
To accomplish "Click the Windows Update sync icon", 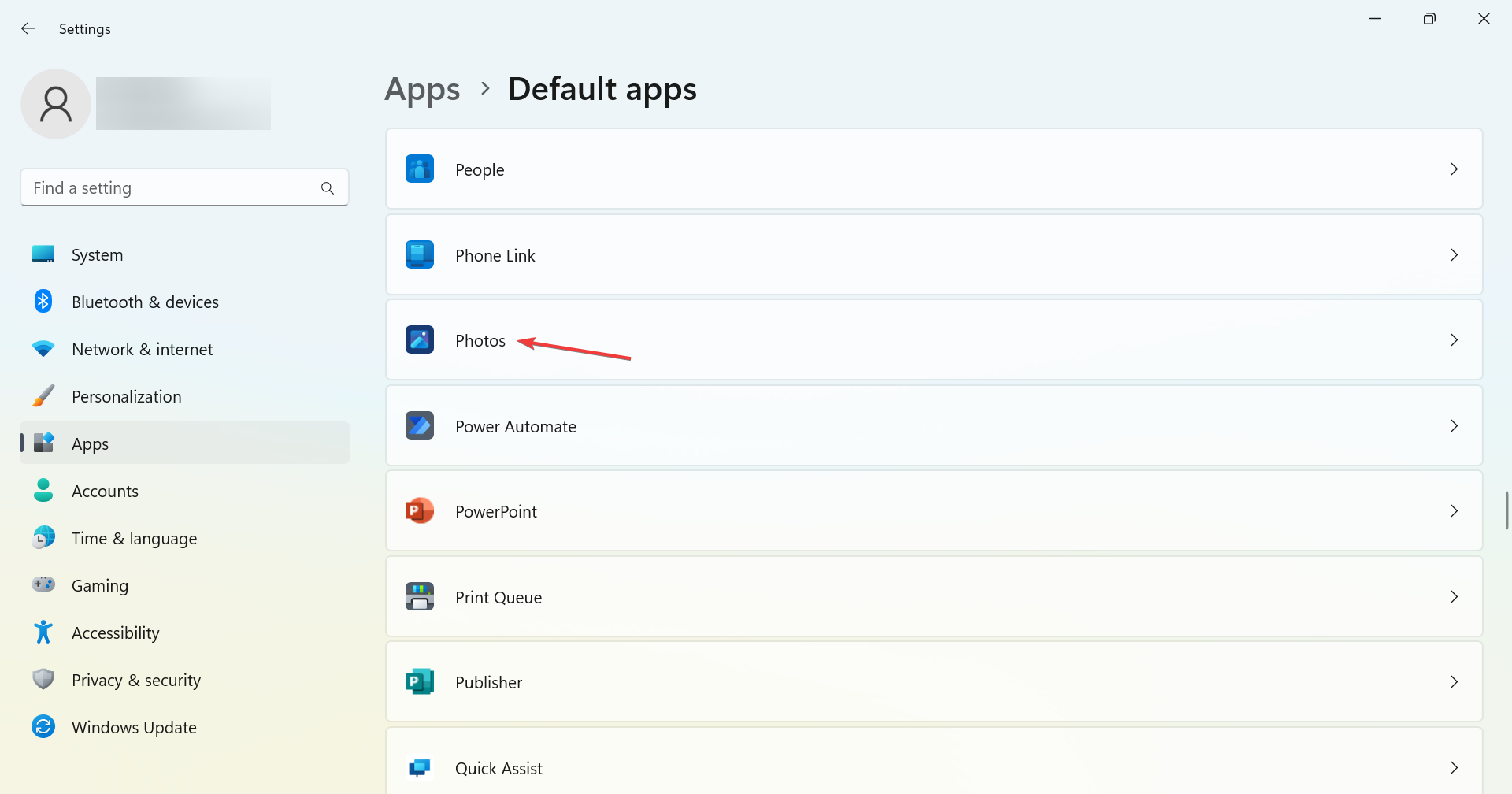I will 43,726.
